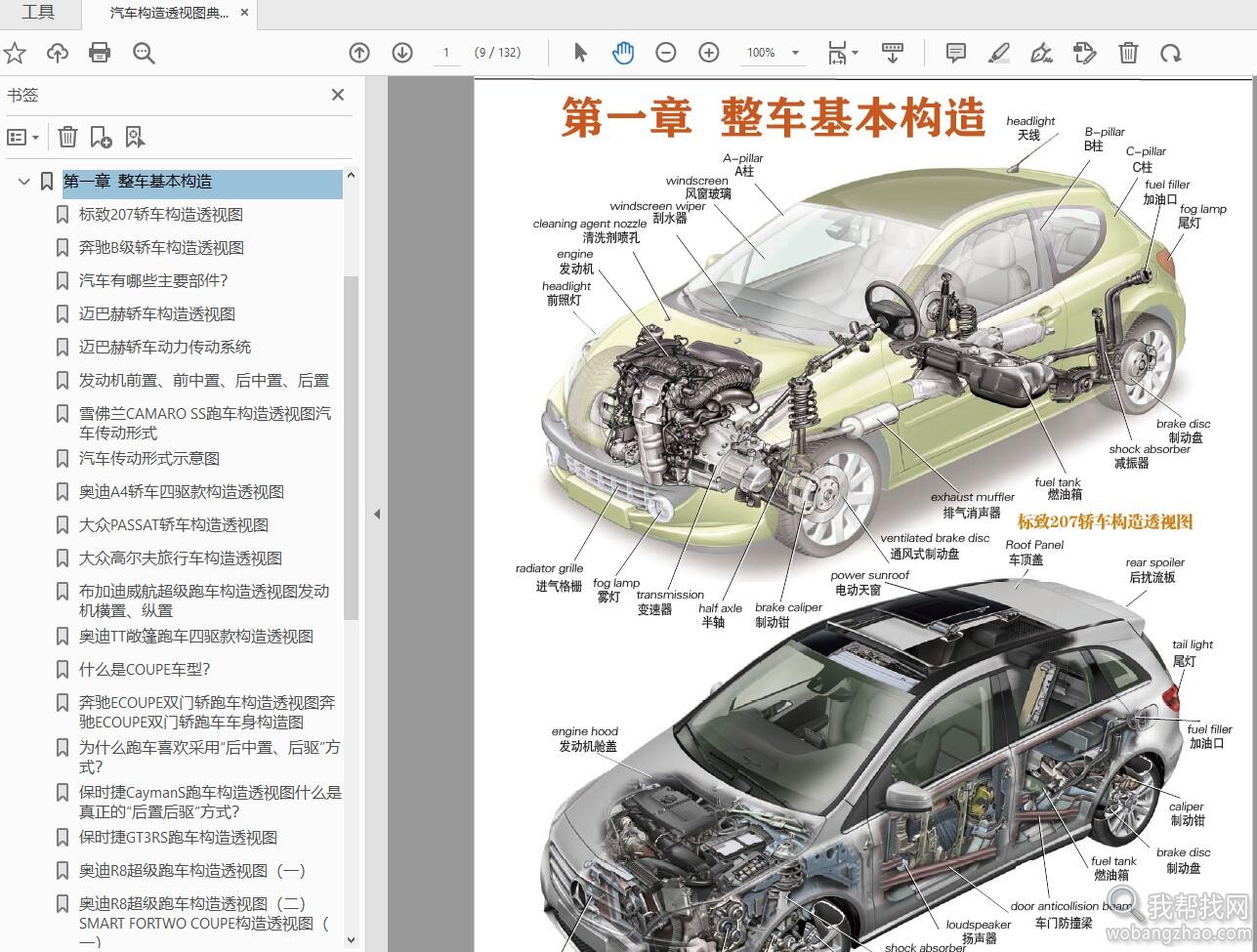
Task: Click scrollbar down arrow in bookmarks panel
Action: [351, 940]
